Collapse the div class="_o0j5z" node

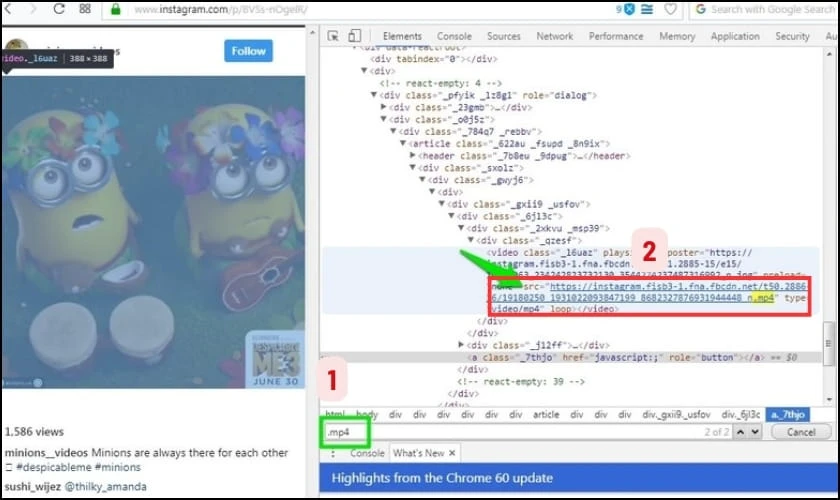384,119
